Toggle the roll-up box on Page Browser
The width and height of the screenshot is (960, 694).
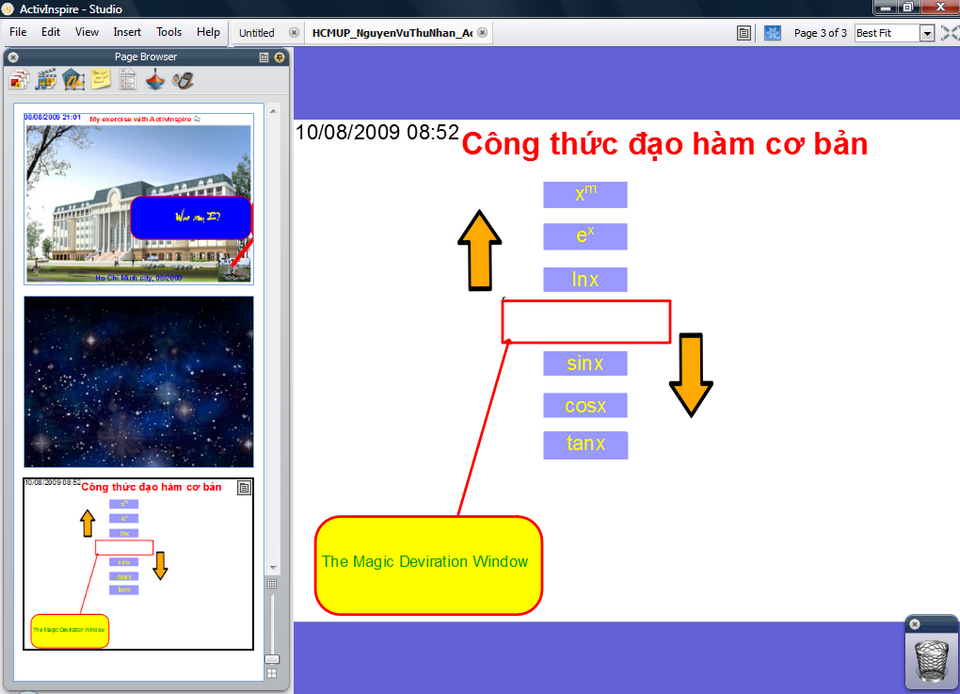coord(263,57)
